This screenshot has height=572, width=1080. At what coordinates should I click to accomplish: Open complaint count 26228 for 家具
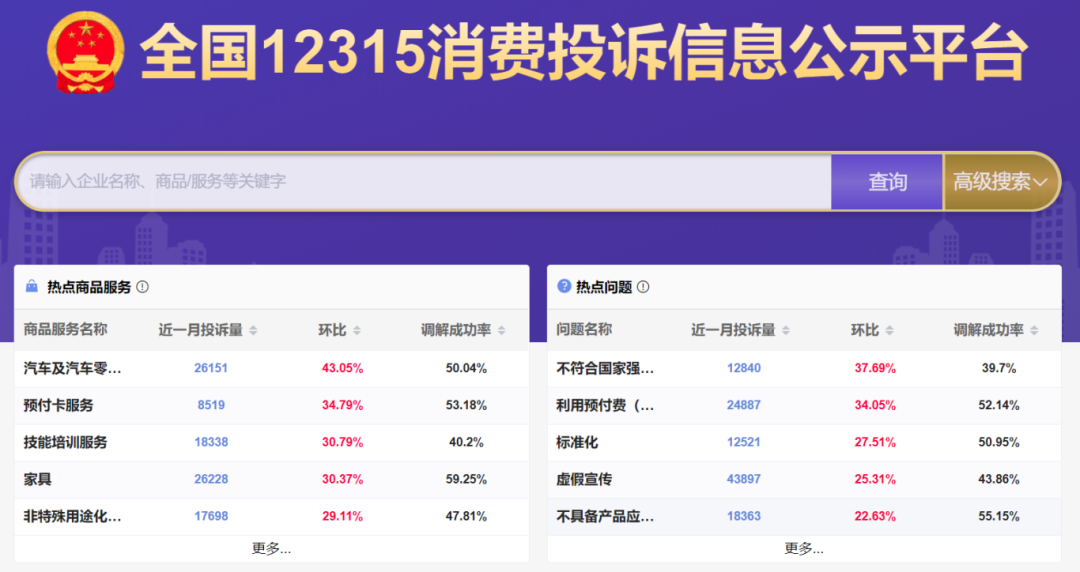point(211,479)
